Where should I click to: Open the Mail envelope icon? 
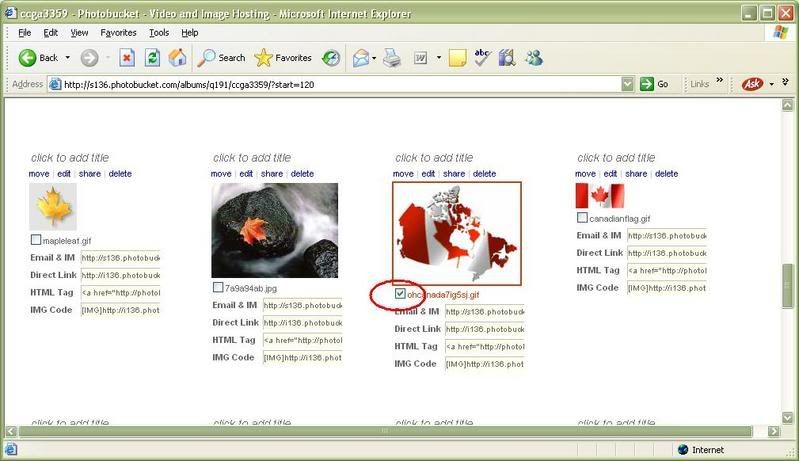tap(360, 58)
